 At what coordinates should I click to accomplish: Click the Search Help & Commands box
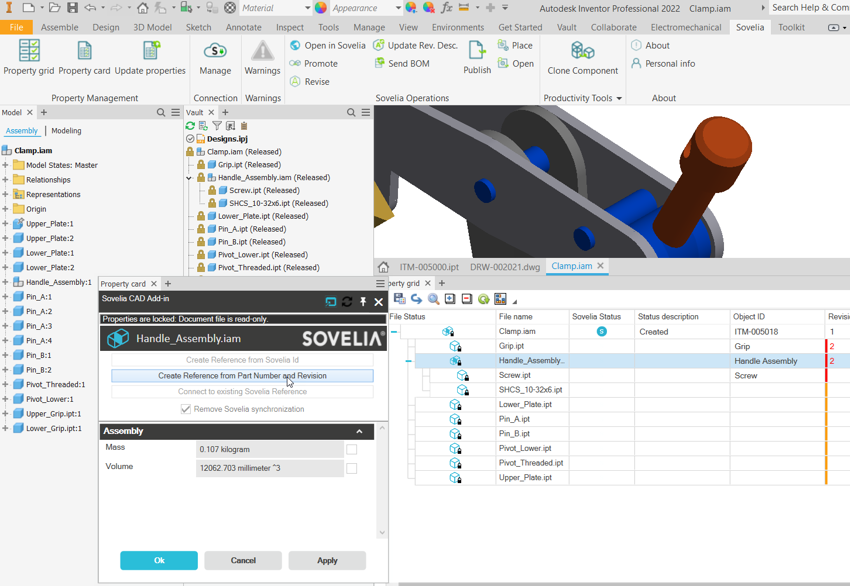click(x=809, y=8)
